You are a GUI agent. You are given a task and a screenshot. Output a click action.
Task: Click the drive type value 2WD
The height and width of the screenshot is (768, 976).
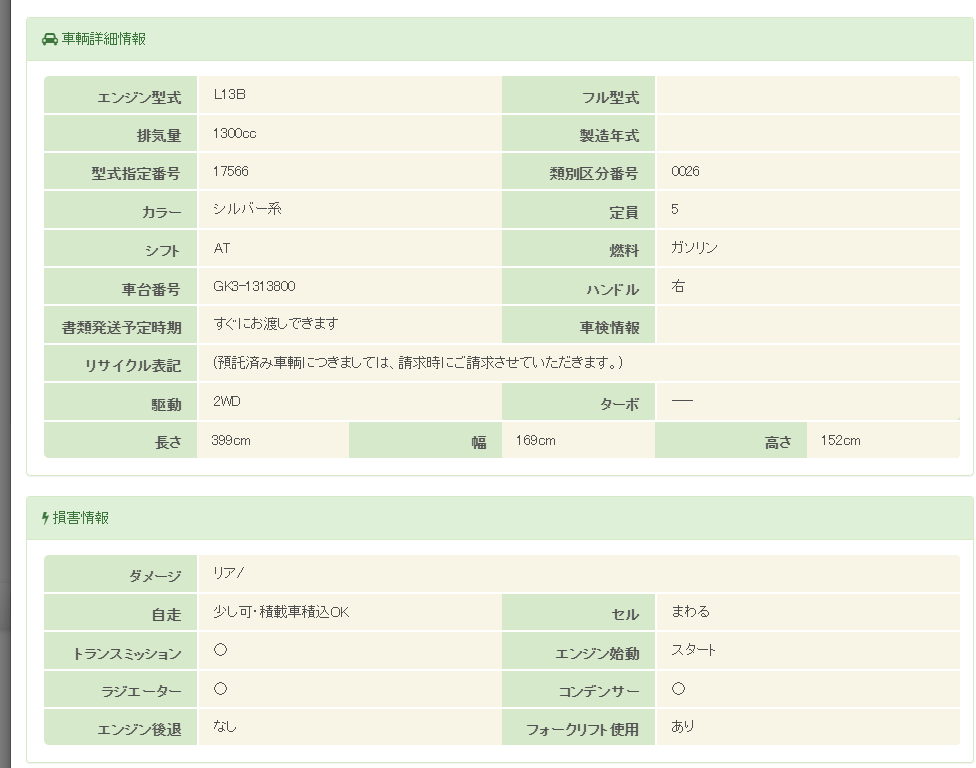227,401
